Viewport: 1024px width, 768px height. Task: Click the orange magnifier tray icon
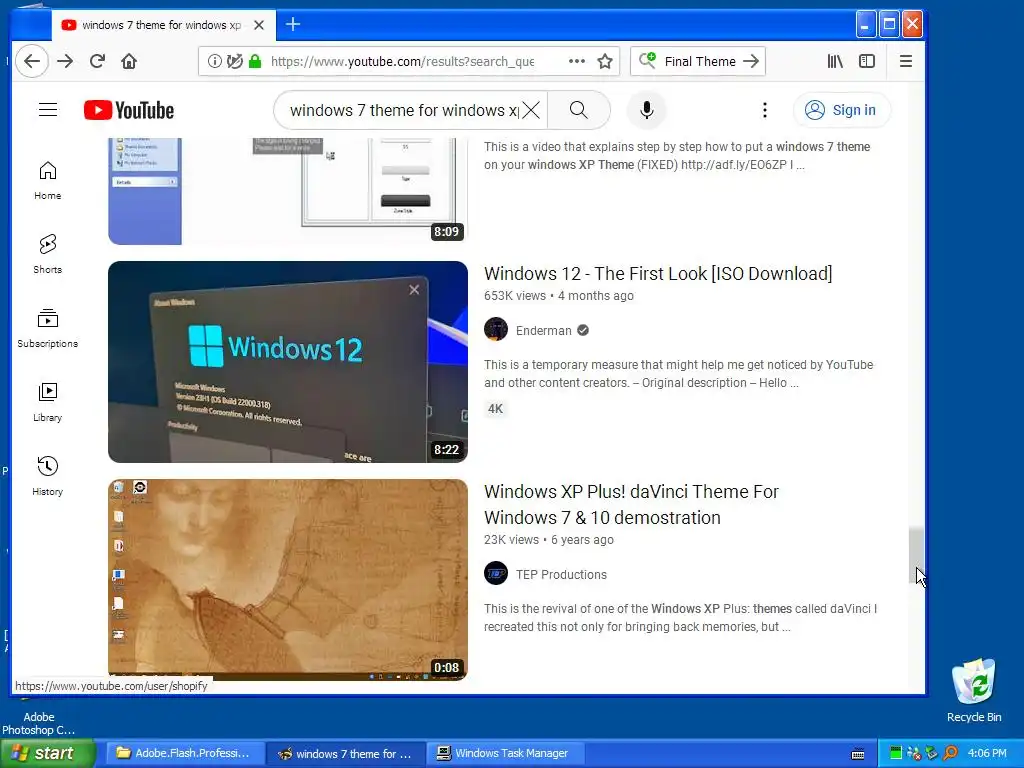[x=950, y=754]
